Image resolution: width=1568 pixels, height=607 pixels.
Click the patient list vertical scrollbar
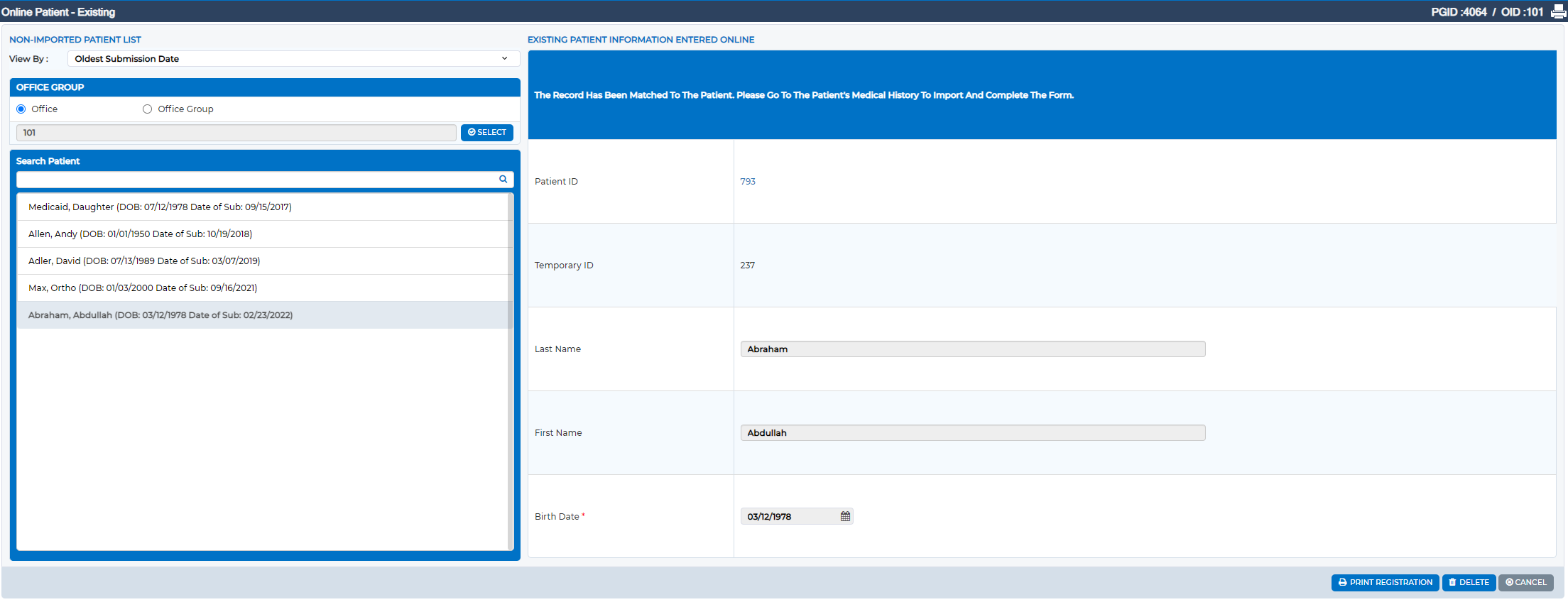pos(511,371)
